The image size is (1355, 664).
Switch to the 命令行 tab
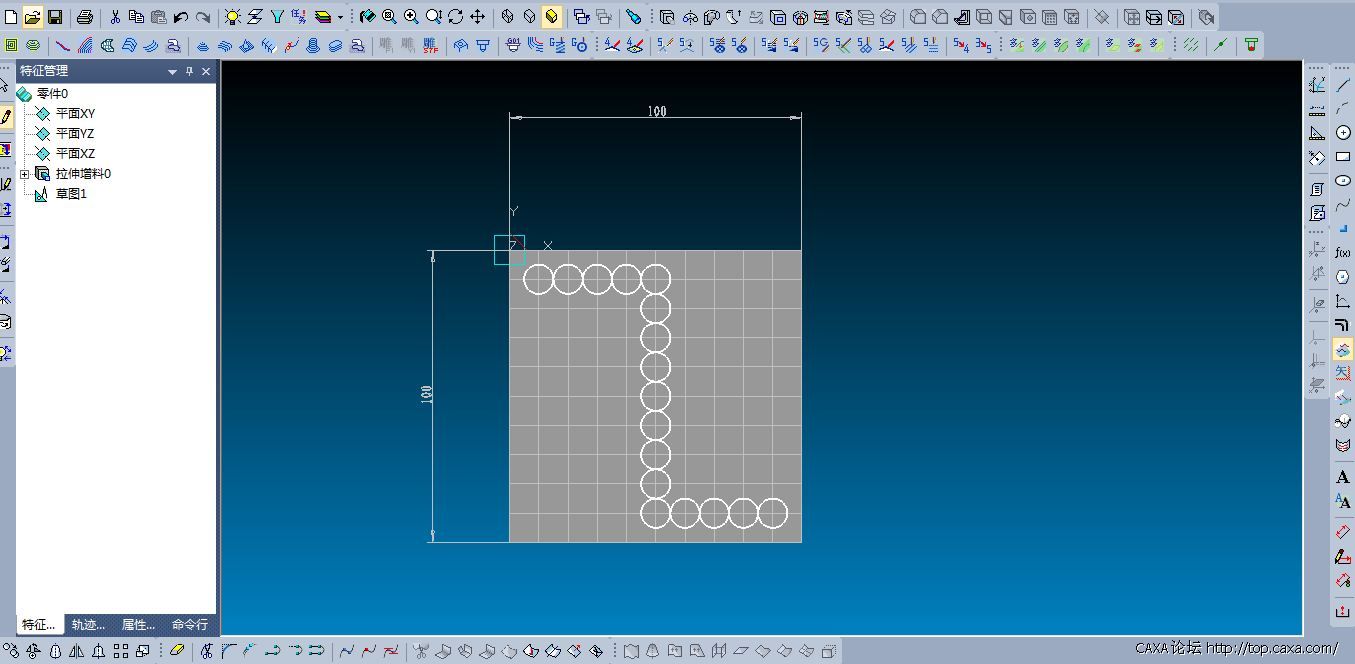[190, 625]
